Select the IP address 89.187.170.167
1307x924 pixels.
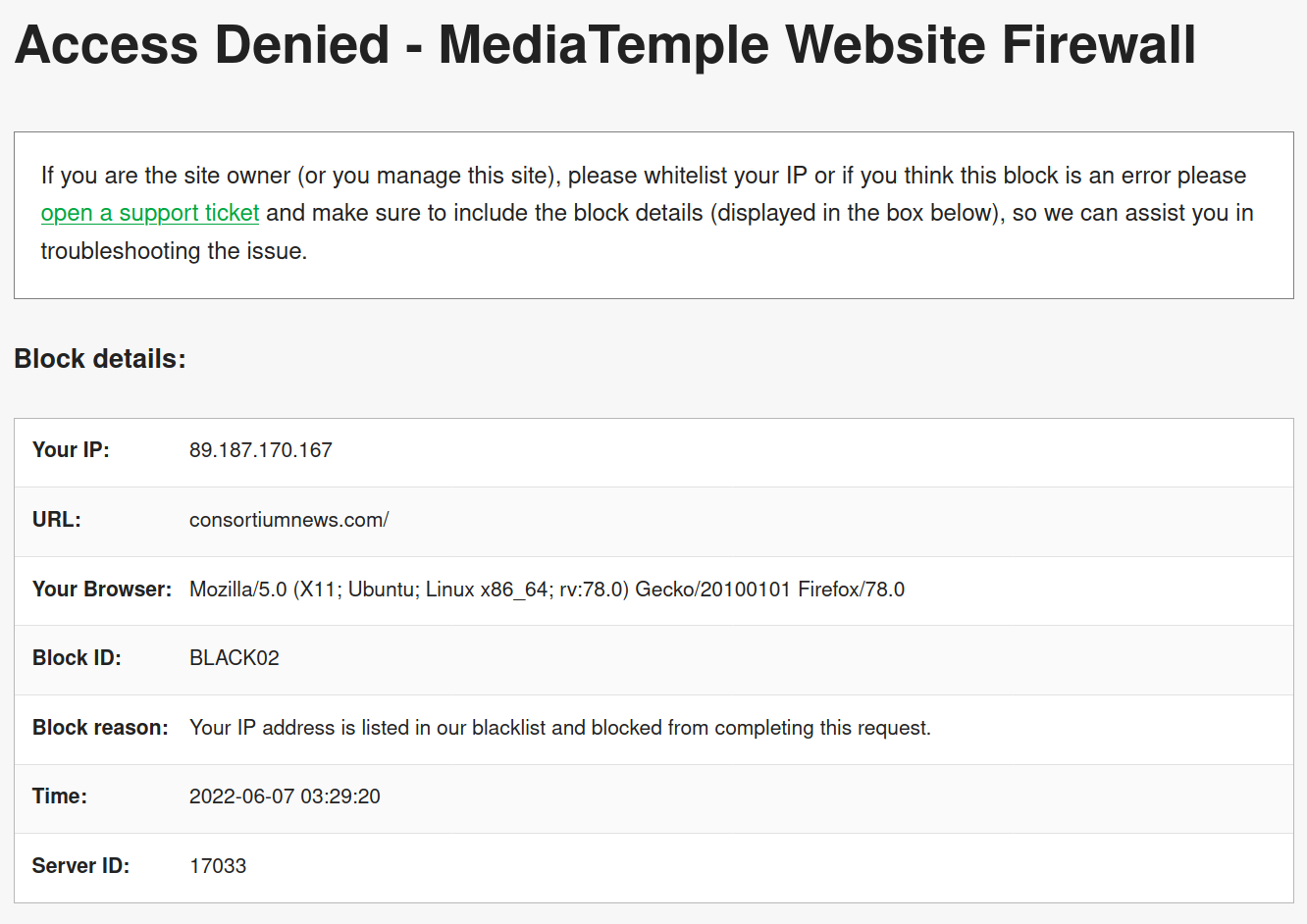click(x=261, y=450)
